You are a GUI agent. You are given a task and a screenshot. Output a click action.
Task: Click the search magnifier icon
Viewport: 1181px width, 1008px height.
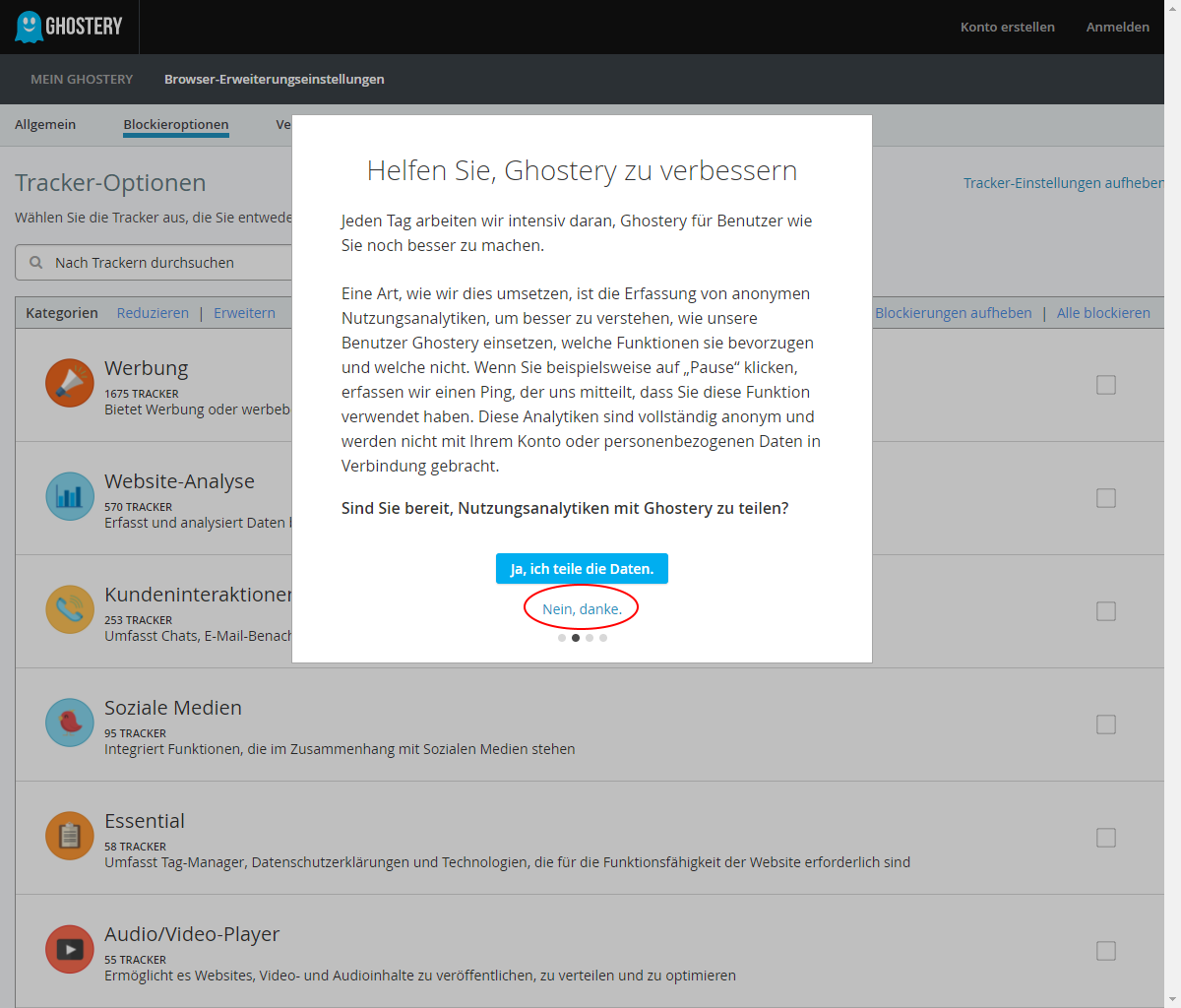tap(36, 263)
